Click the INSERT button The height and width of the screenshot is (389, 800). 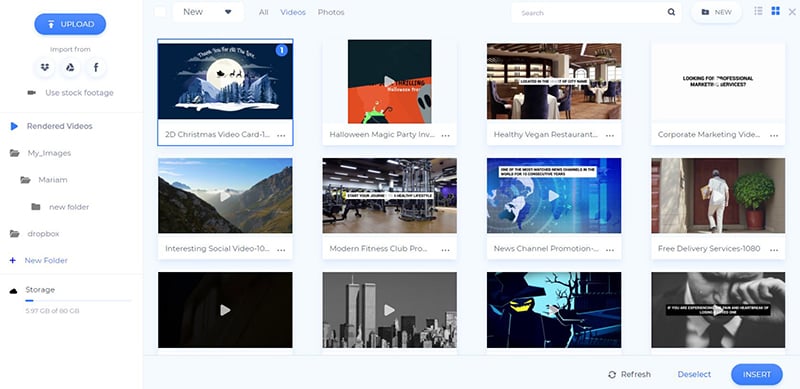coord(757,374)
